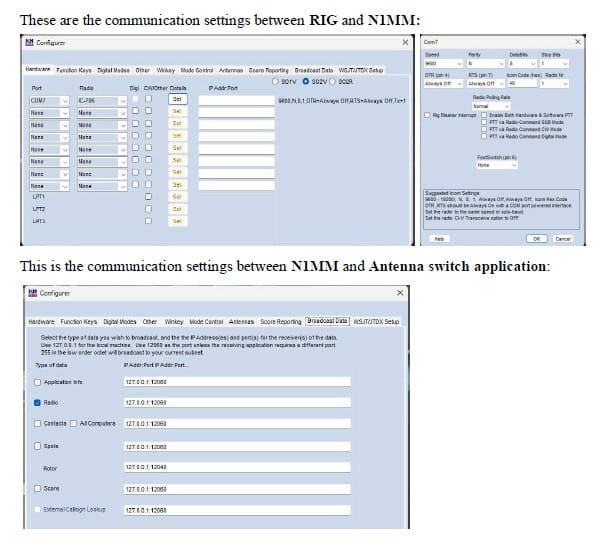Screen dimensions: 606x539
Task: Select the SO1V radio option
Action: click(x=275, y=82)
